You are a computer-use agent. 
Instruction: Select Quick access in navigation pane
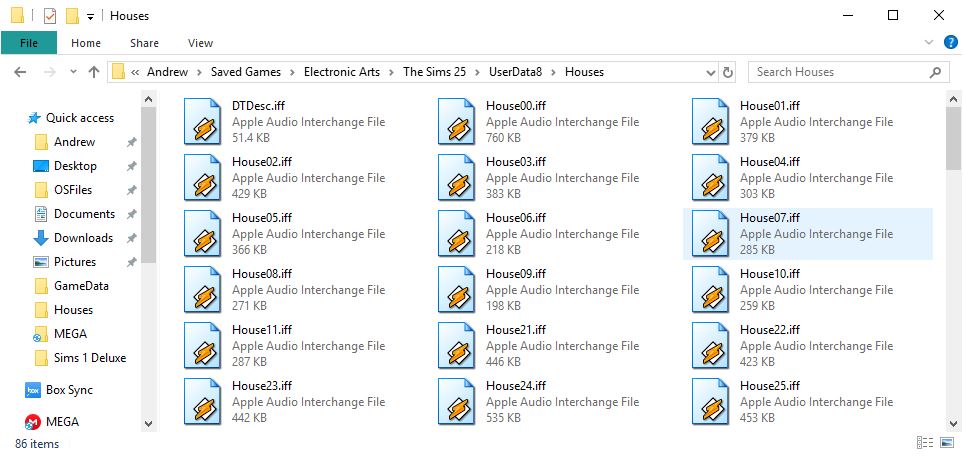tap(80, 118)
